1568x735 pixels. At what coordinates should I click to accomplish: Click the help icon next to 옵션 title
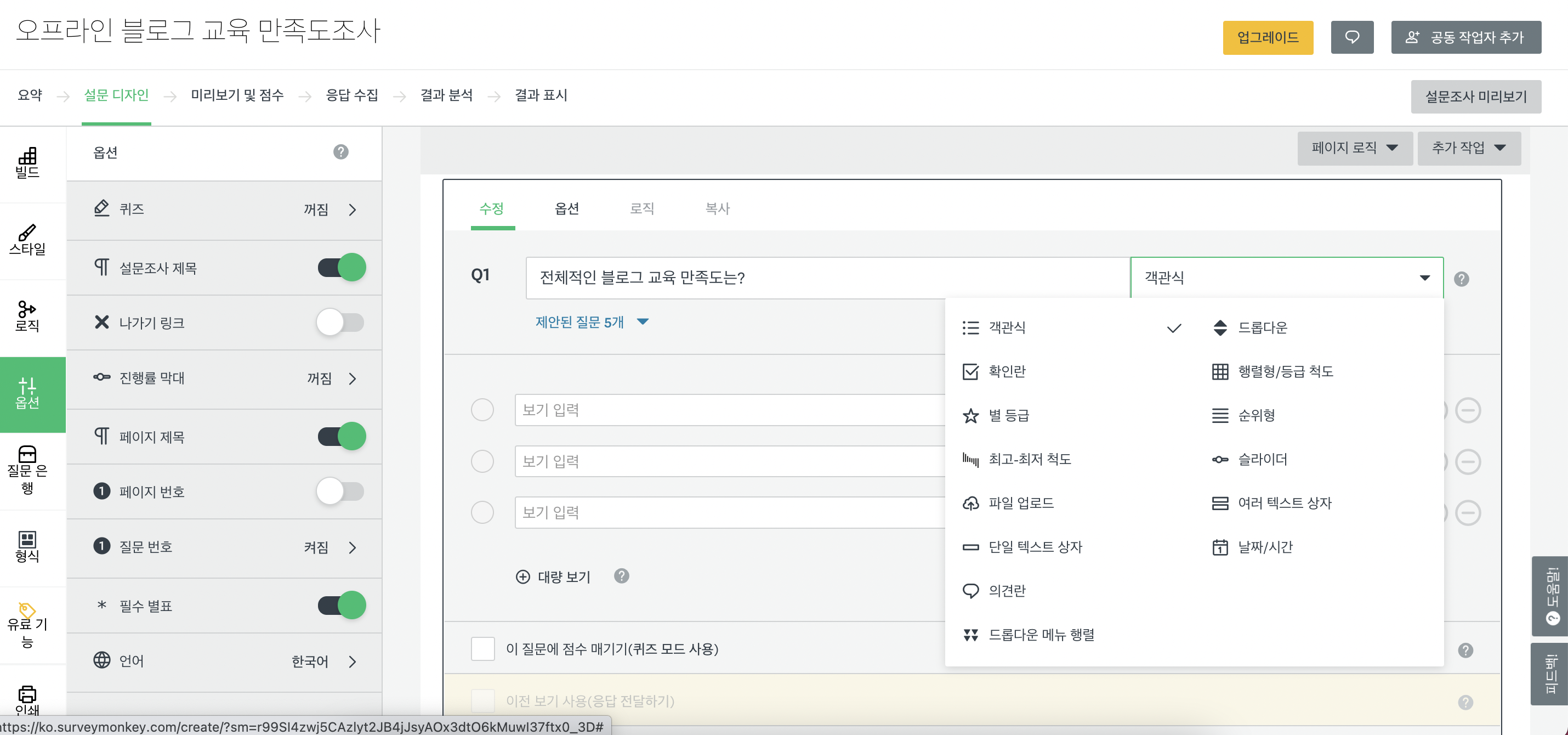341,151
